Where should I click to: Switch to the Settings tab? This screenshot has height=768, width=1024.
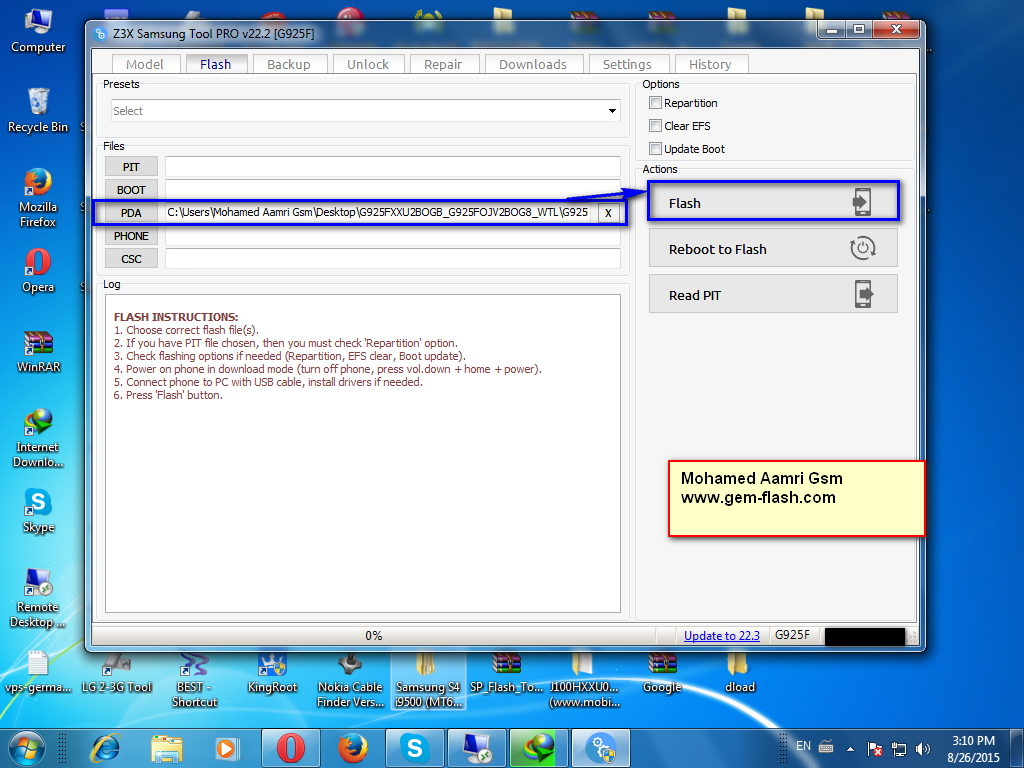(628, 64)
